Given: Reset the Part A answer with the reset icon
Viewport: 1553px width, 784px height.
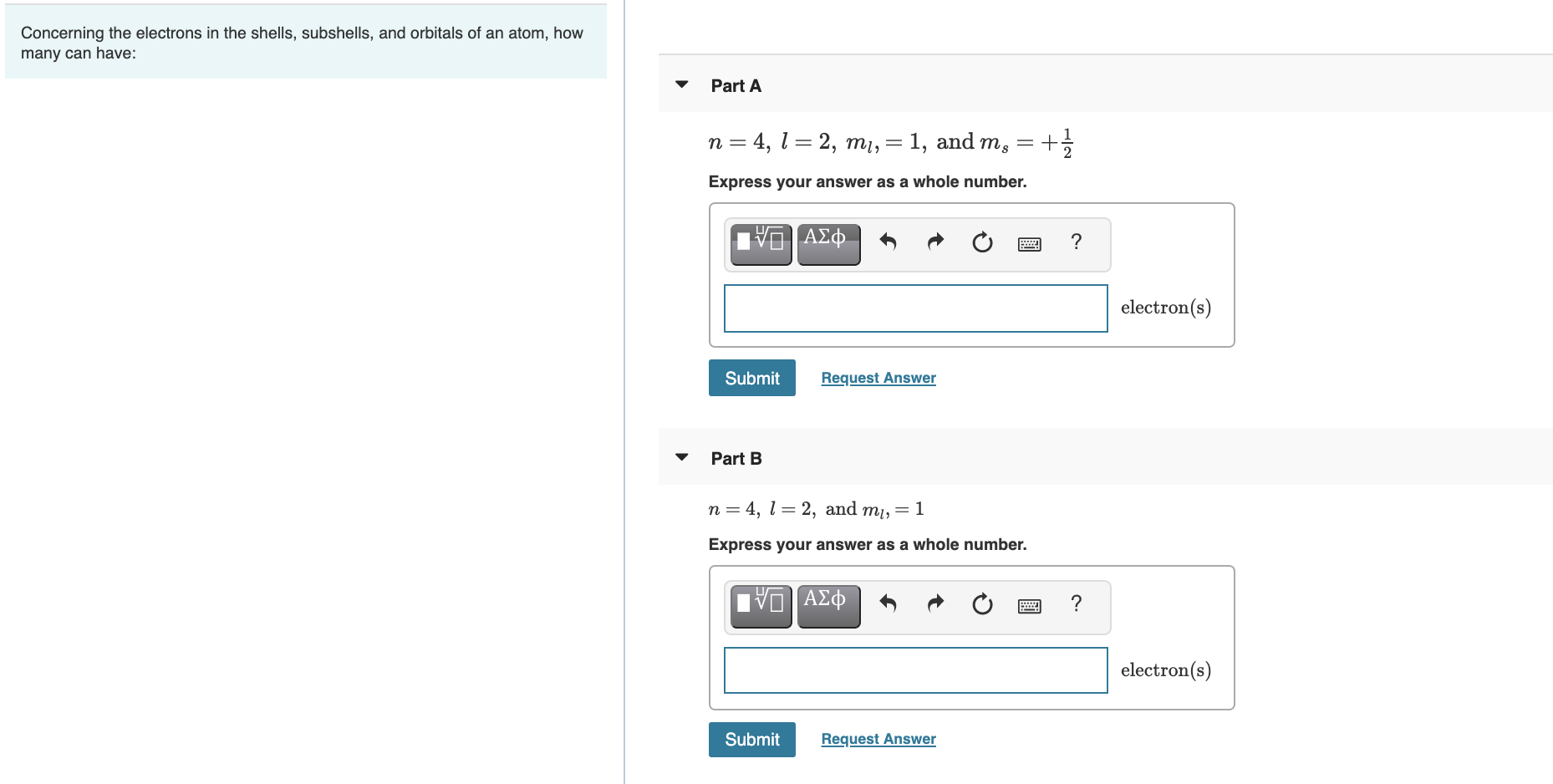Looking at the screenshot, I should click(981, 242).
